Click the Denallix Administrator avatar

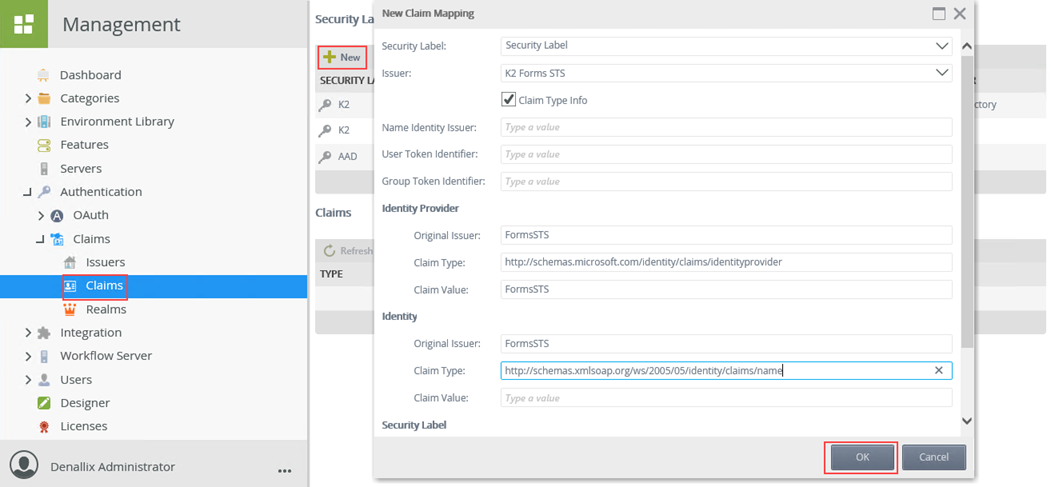tap(24, 466)
